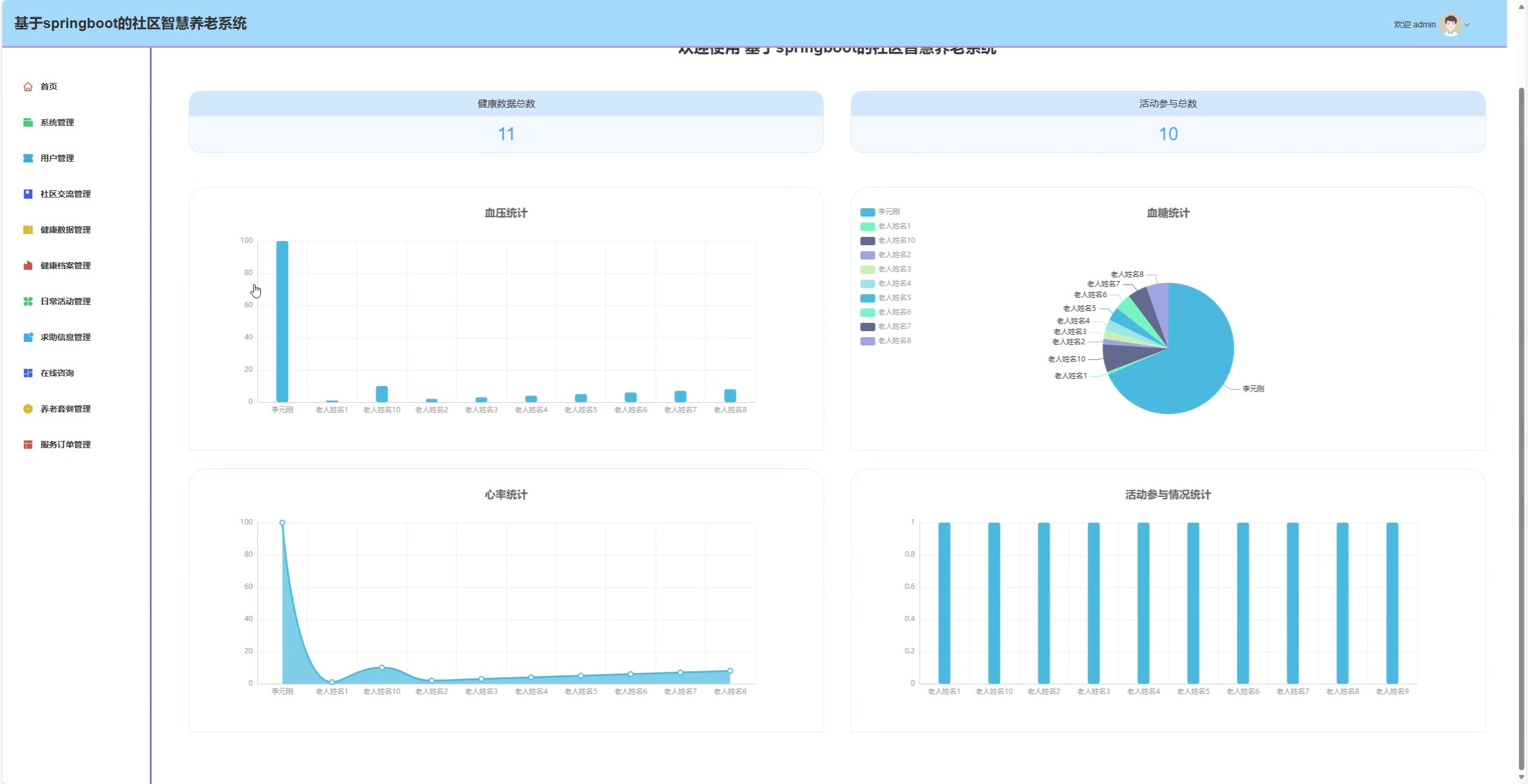
Task: Click the 养老套餐管理 yellow circle icon
Action: (x=27, y=409)
